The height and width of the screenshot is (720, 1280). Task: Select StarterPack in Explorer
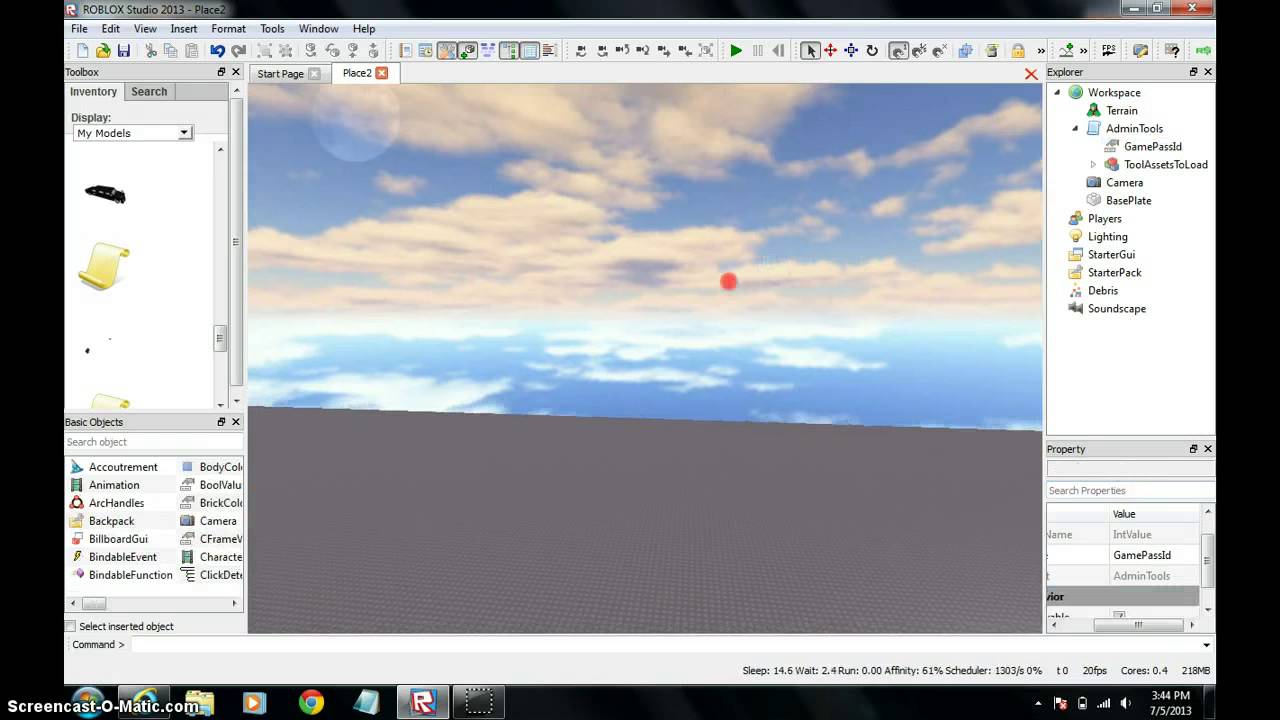(1114, 272)
